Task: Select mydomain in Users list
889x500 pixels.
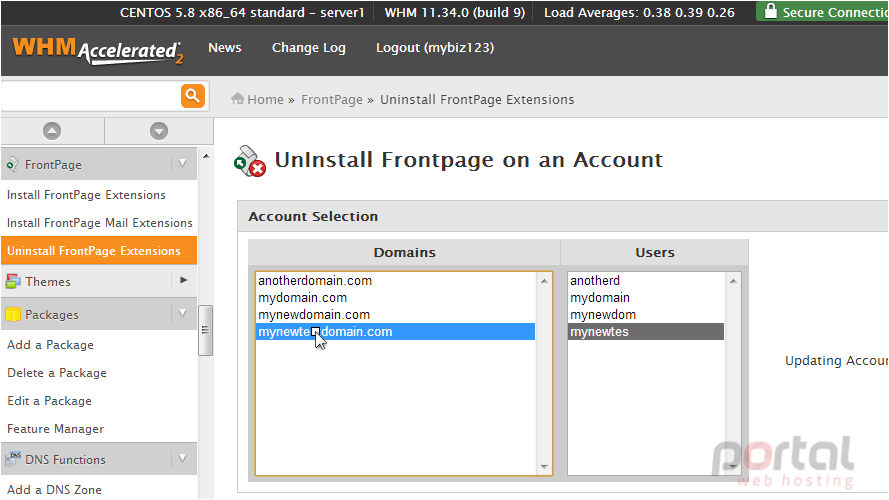Action: click(x=646, y=298)
